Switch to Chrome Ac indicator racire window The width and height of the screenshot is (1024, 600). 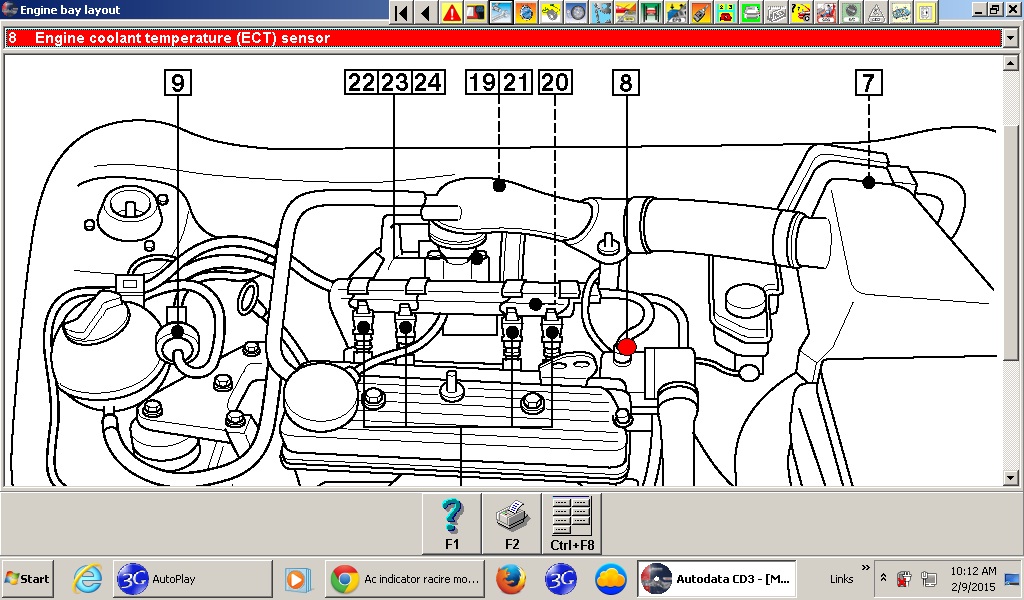[407, 578]
